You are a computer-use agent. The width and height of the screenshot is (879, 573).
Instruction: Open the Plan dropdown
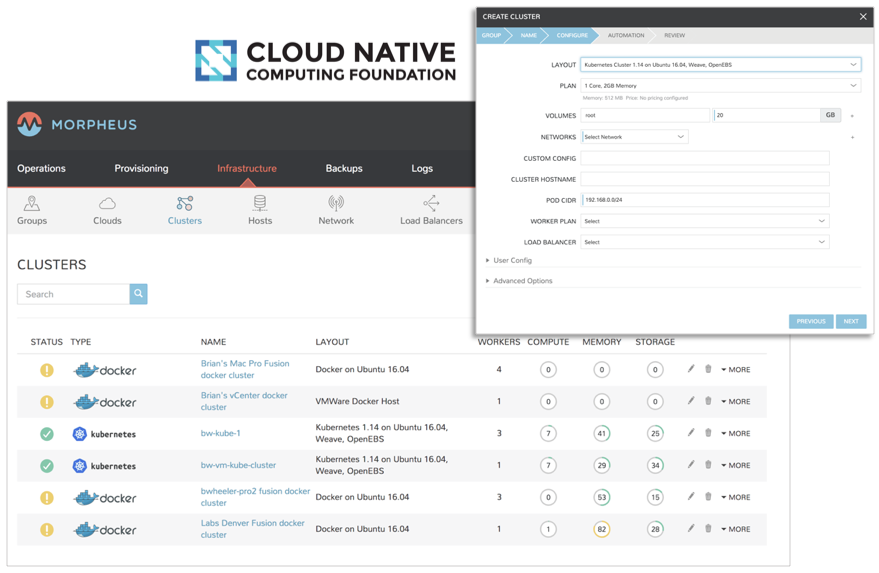click(x=720, y=86)
